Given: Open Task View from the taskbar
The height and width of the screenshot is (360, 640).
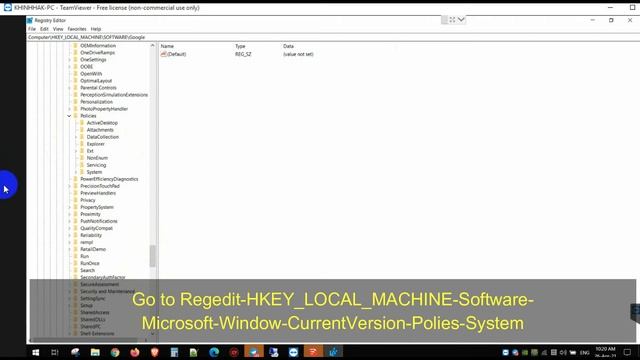Looking at the screenshot, I should click(55, 352).
